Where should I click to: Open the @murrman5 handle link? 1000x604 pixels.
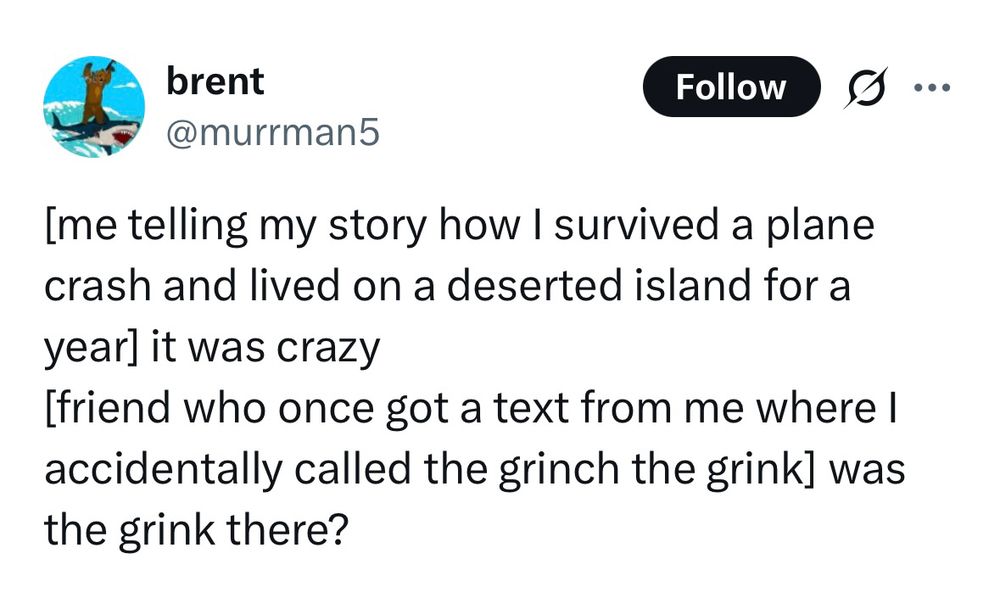273,131
